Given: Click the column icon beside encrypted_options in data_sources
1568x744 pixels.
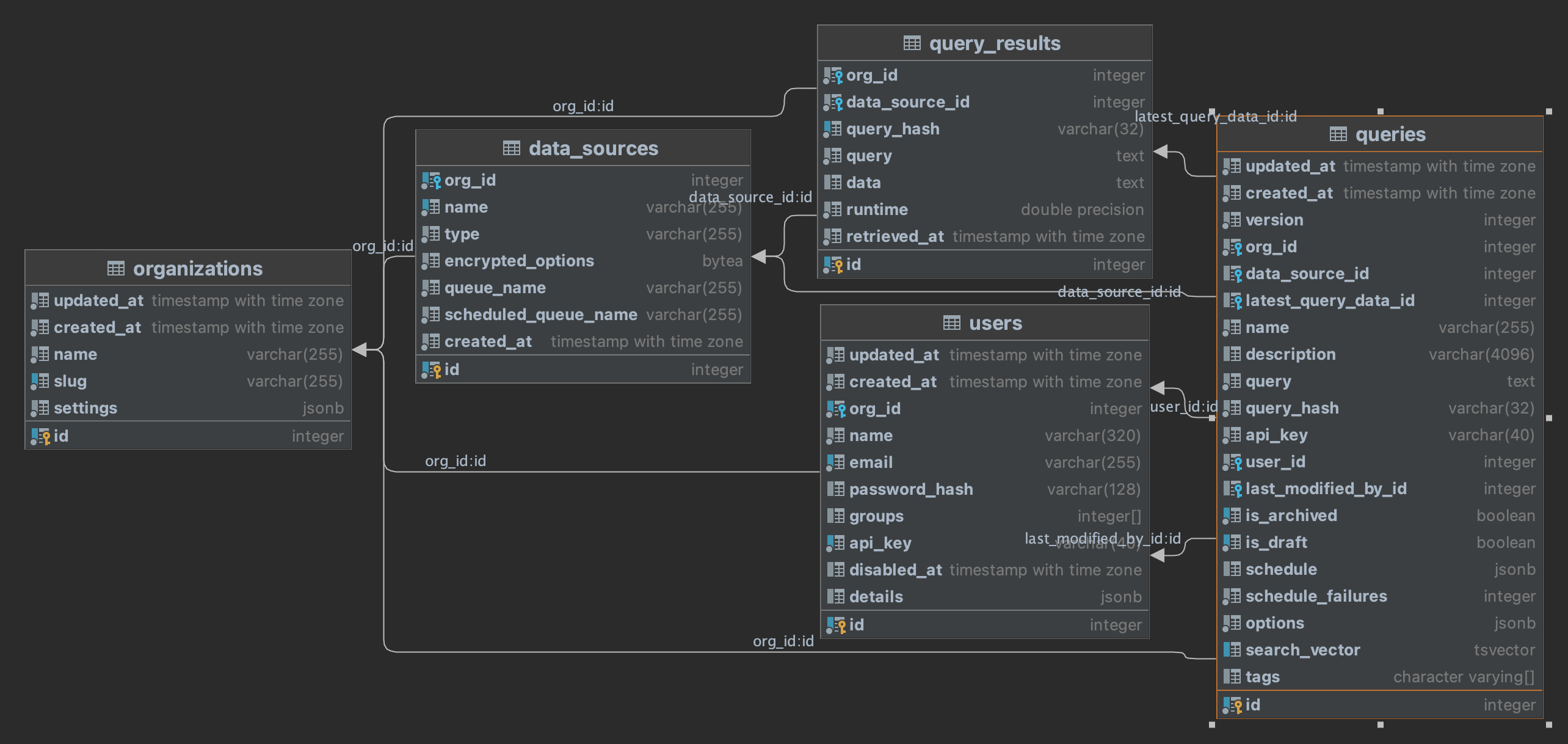Looking at the screenshot, I should coord(431,261).
